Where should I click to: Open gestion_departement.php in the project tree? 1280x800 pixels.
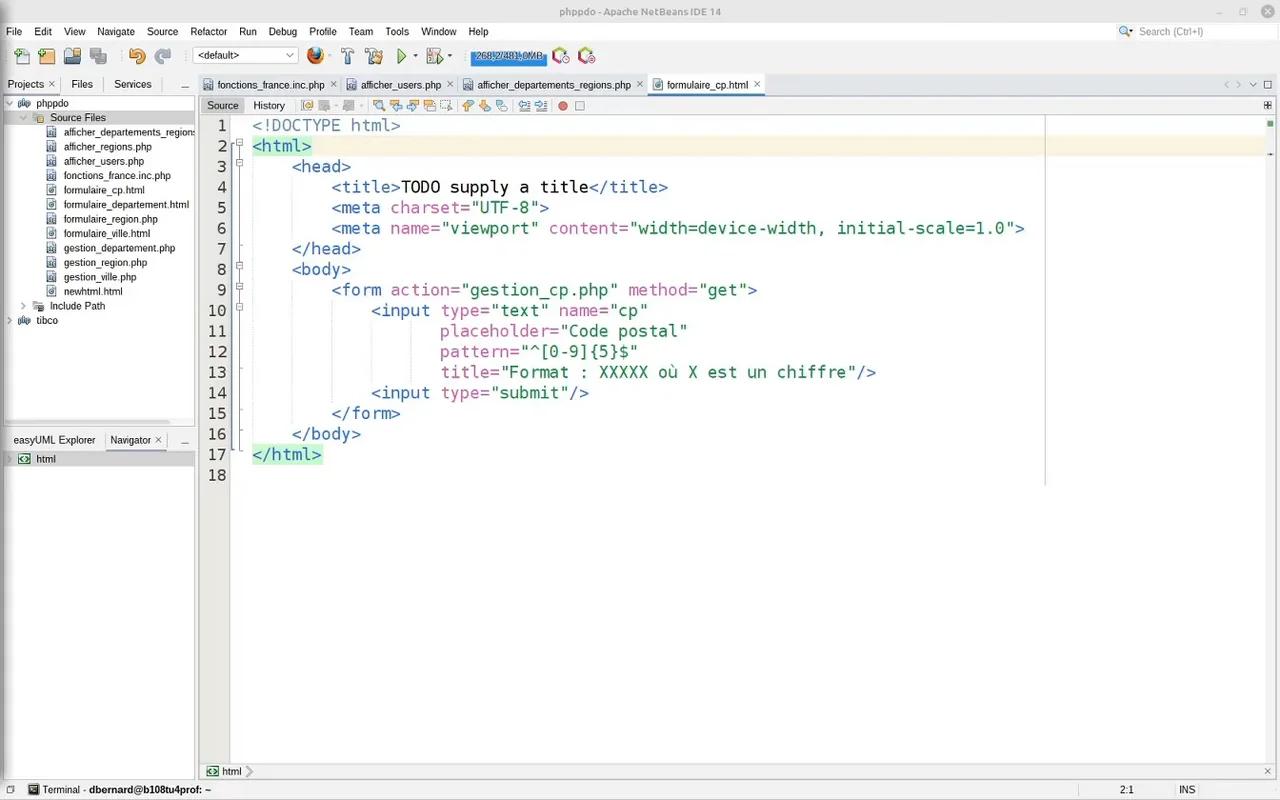(119, 248)
